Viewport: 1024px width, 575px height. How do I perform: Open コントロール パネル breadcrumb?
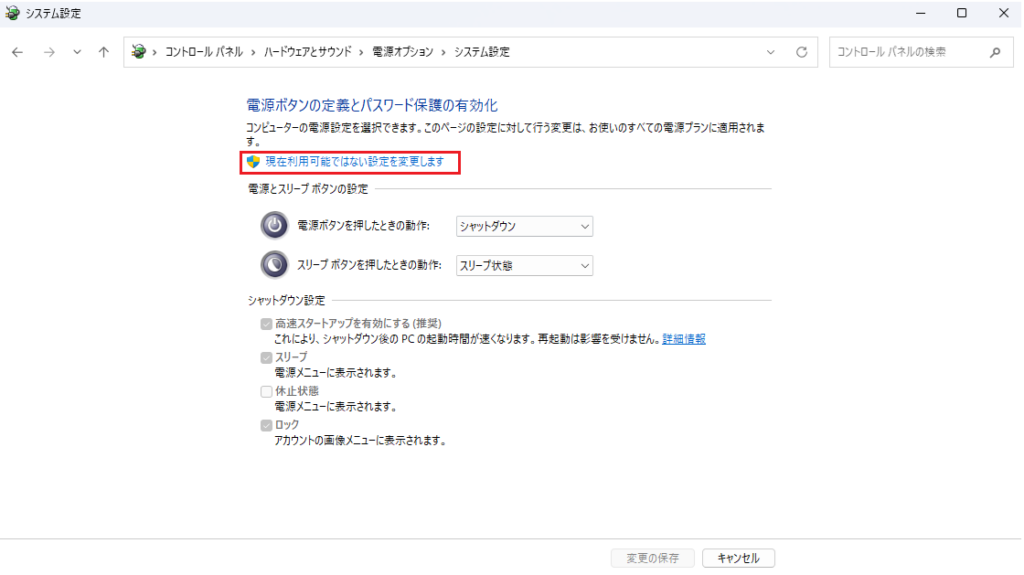pyautogui.click(x=204, y=52)
